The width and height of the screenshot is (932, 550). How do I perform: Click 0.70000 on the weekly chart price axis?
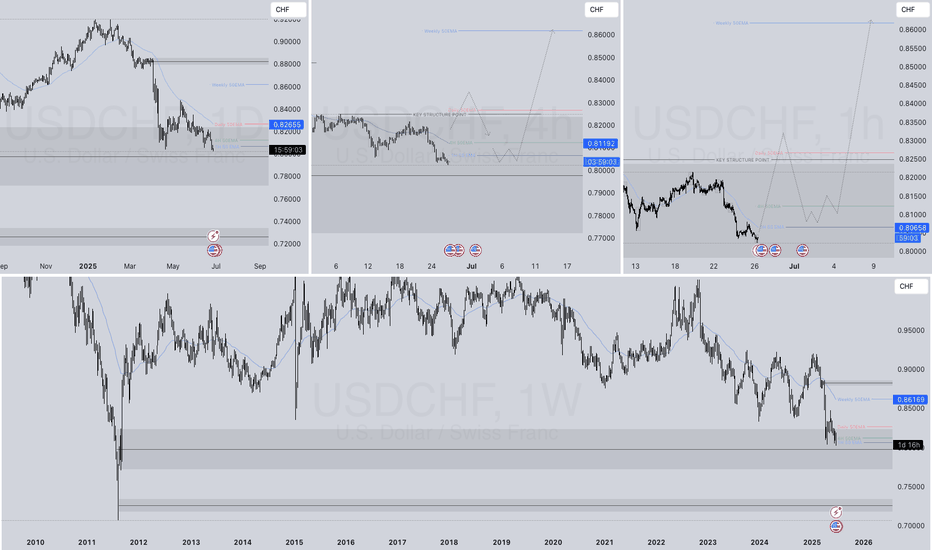(910, 526)
